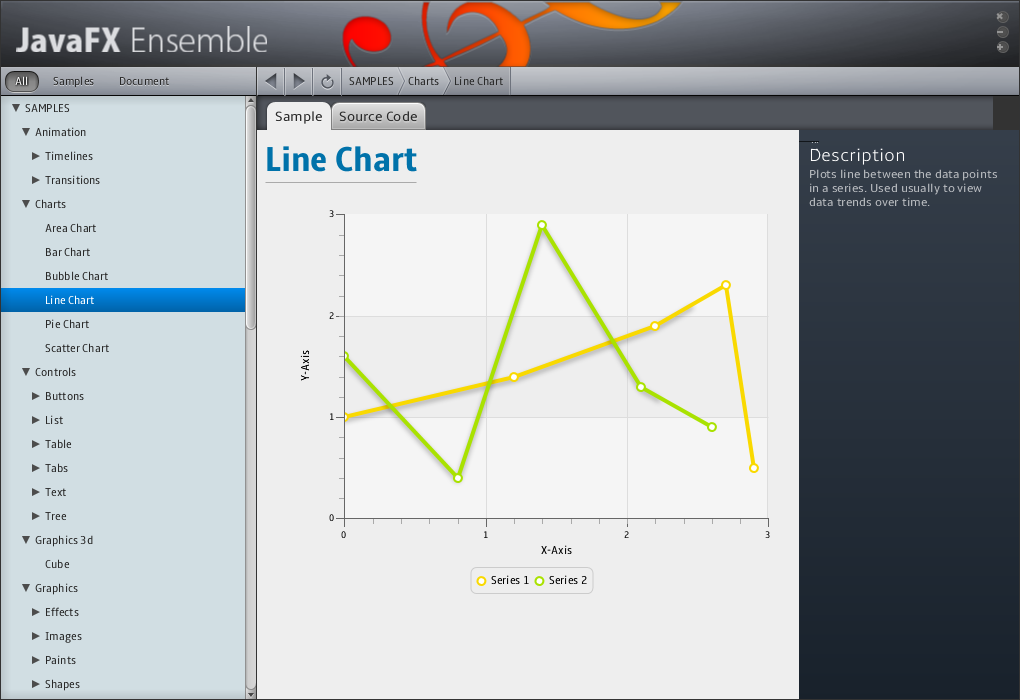Click the Line Chart page title

[x=341, y=160]
